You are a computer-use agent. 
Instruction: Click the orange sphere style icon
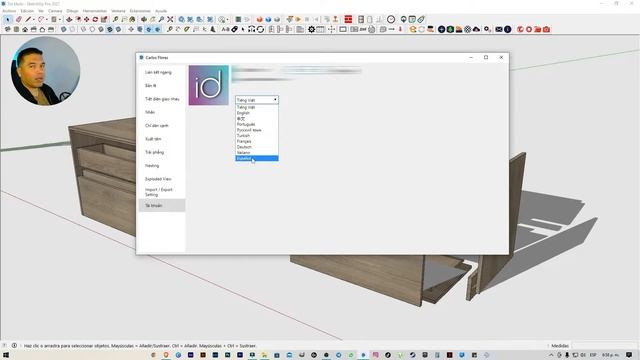(x=259, y=19)
